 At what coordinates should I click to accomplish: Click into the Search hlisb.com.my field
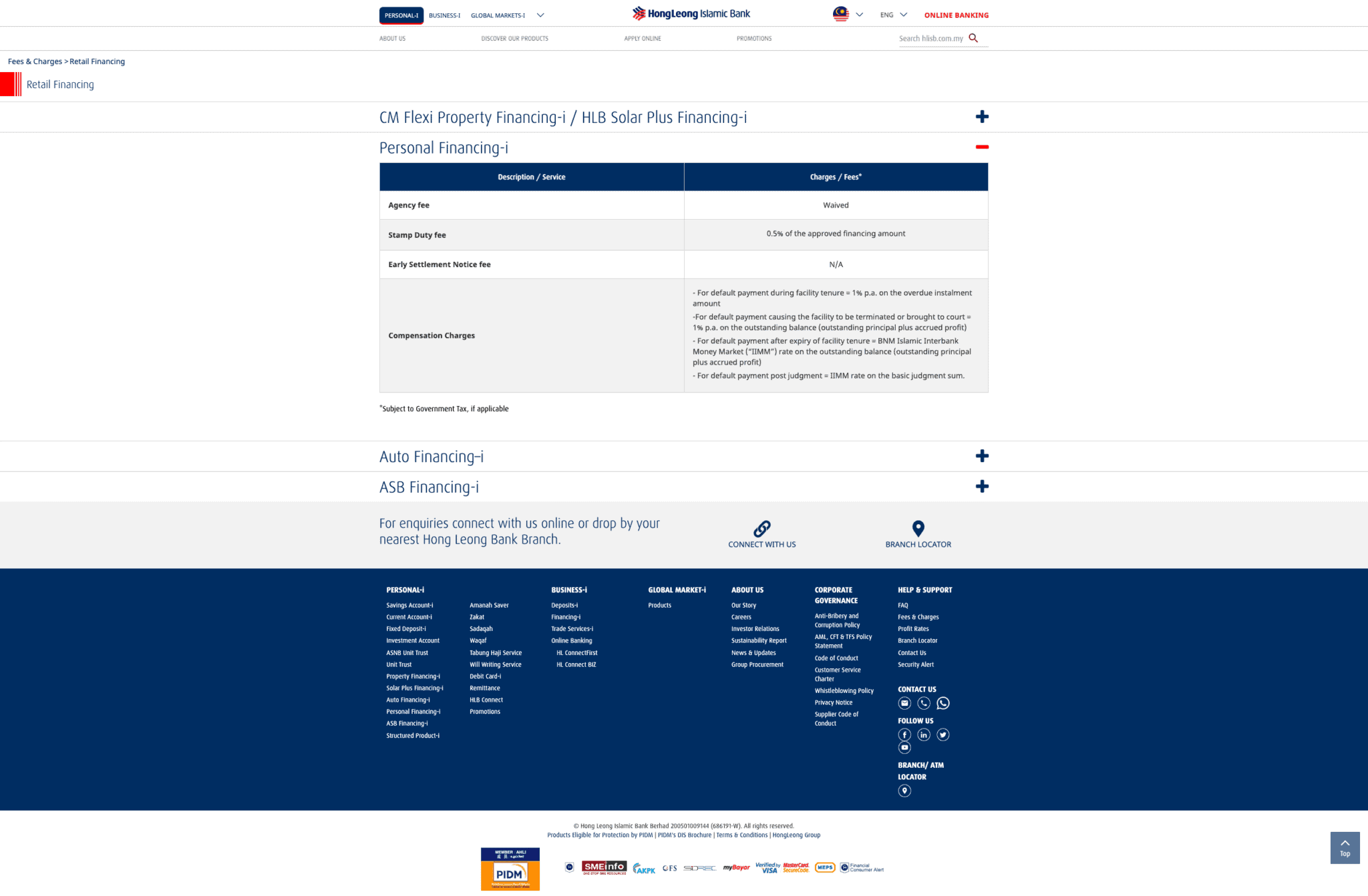[x=931, y=39]
